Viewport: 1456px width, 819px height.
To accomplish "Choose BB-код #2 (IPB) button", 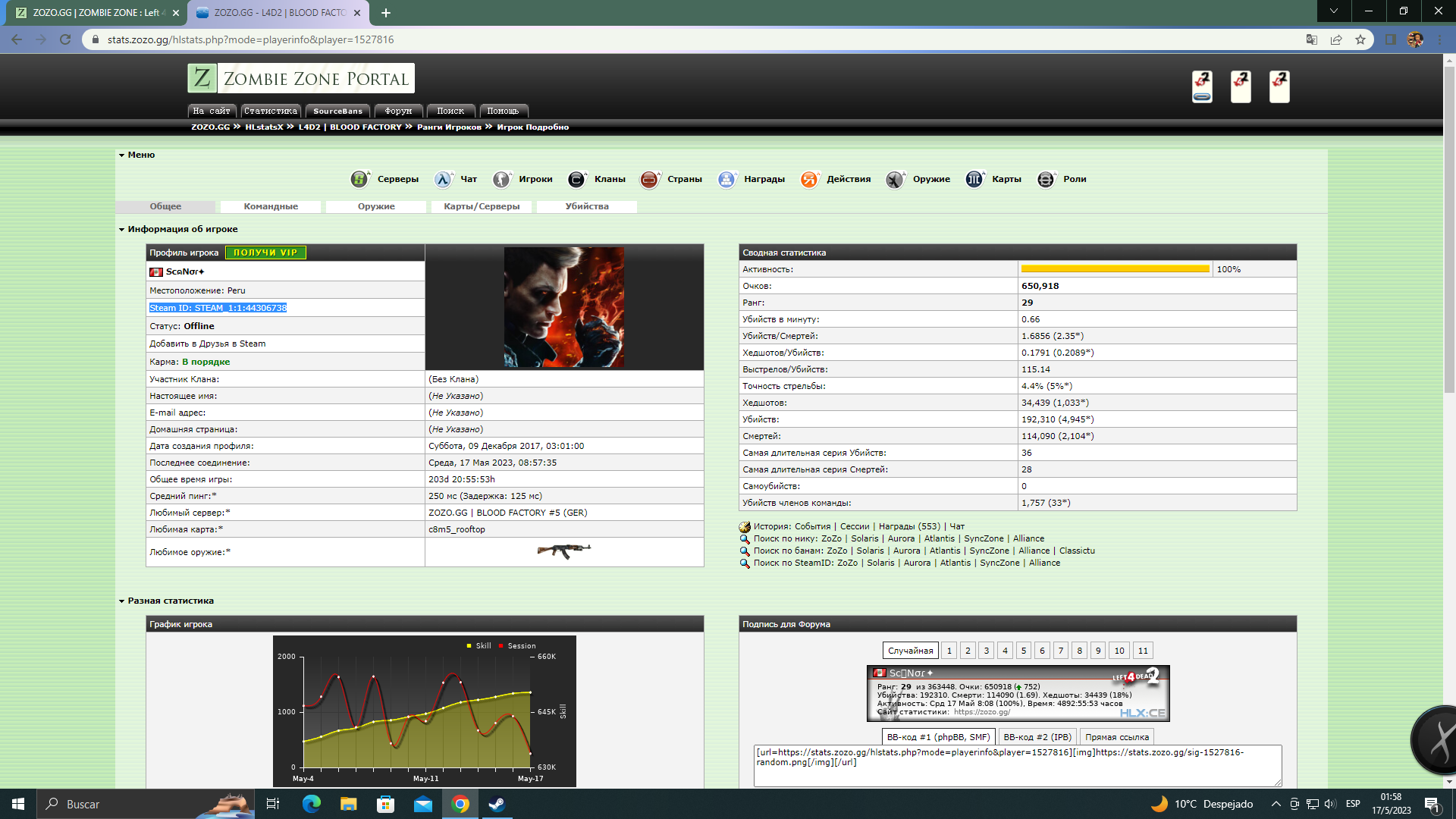I will [x=1037, y=737].
